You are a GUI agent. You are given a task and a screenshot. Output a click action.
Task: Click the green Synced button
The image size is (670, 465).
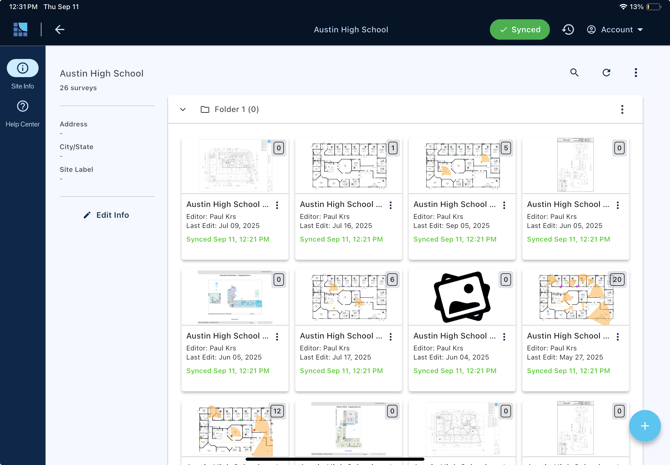(x=520, y=29)
